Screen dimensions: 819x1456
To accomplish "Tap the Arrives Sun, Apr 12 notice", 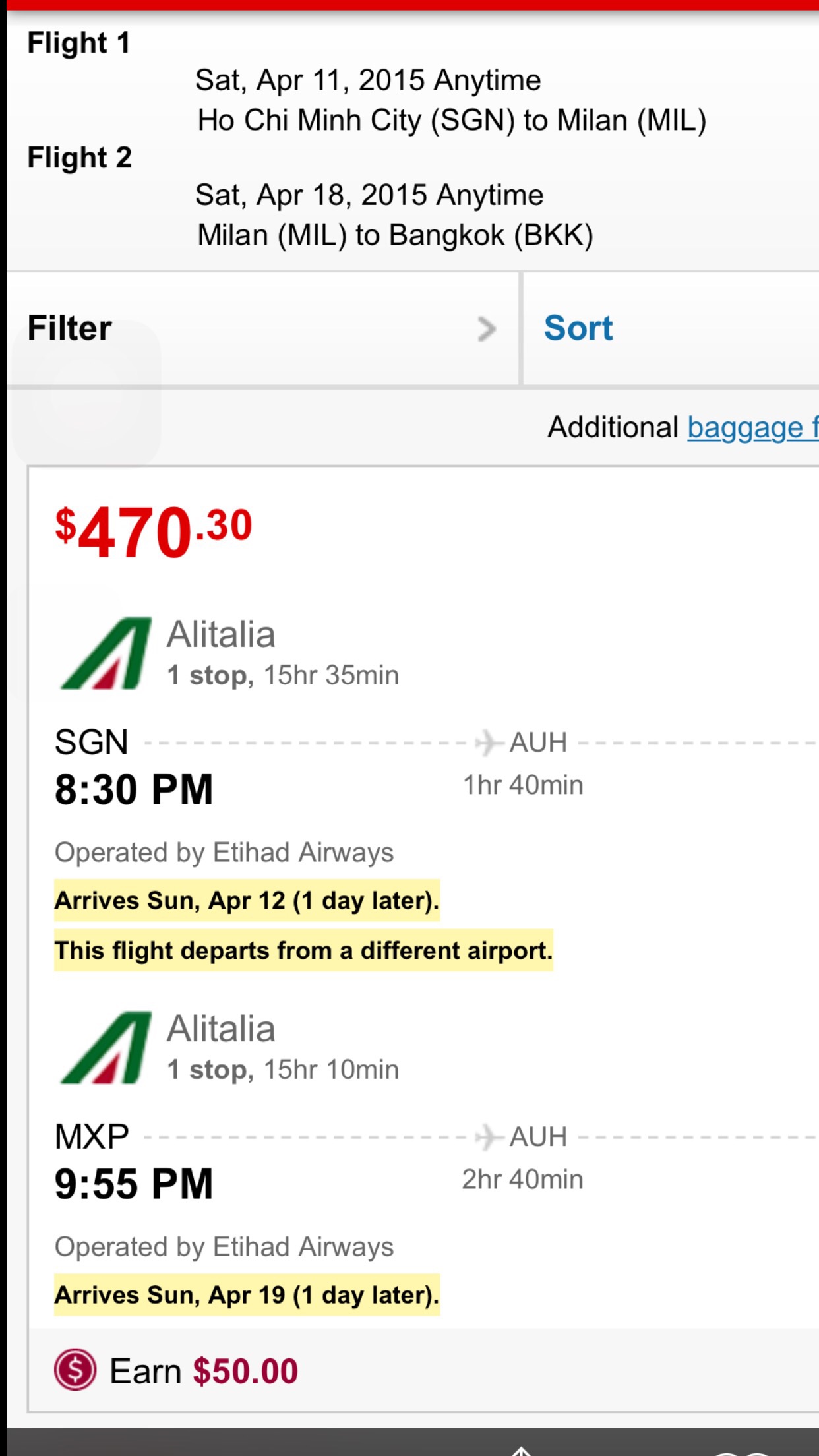I will (x=247, y=901).
